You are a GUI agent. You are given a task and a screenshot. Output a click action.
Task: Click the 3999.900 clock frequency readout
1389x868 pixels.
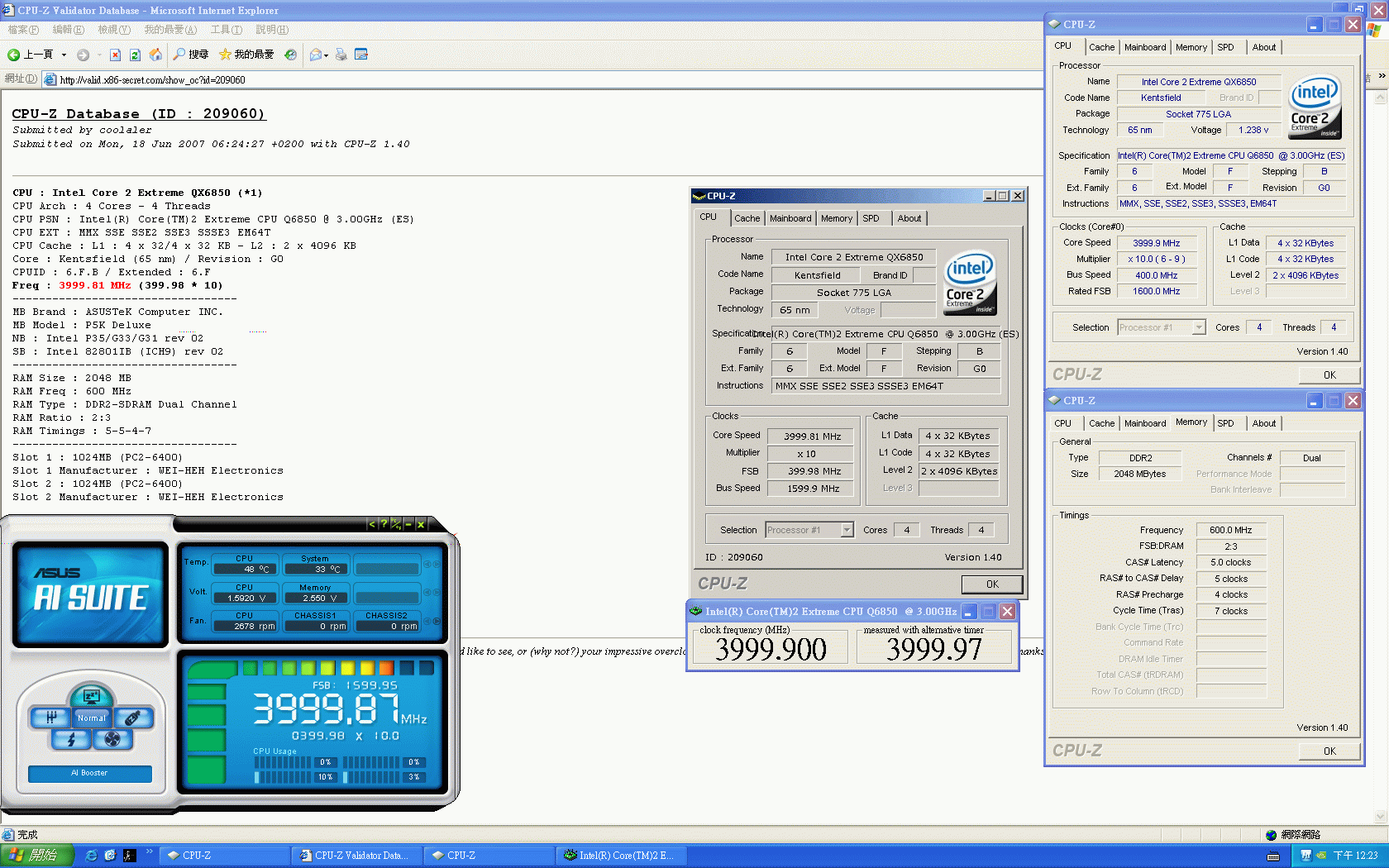771,650
